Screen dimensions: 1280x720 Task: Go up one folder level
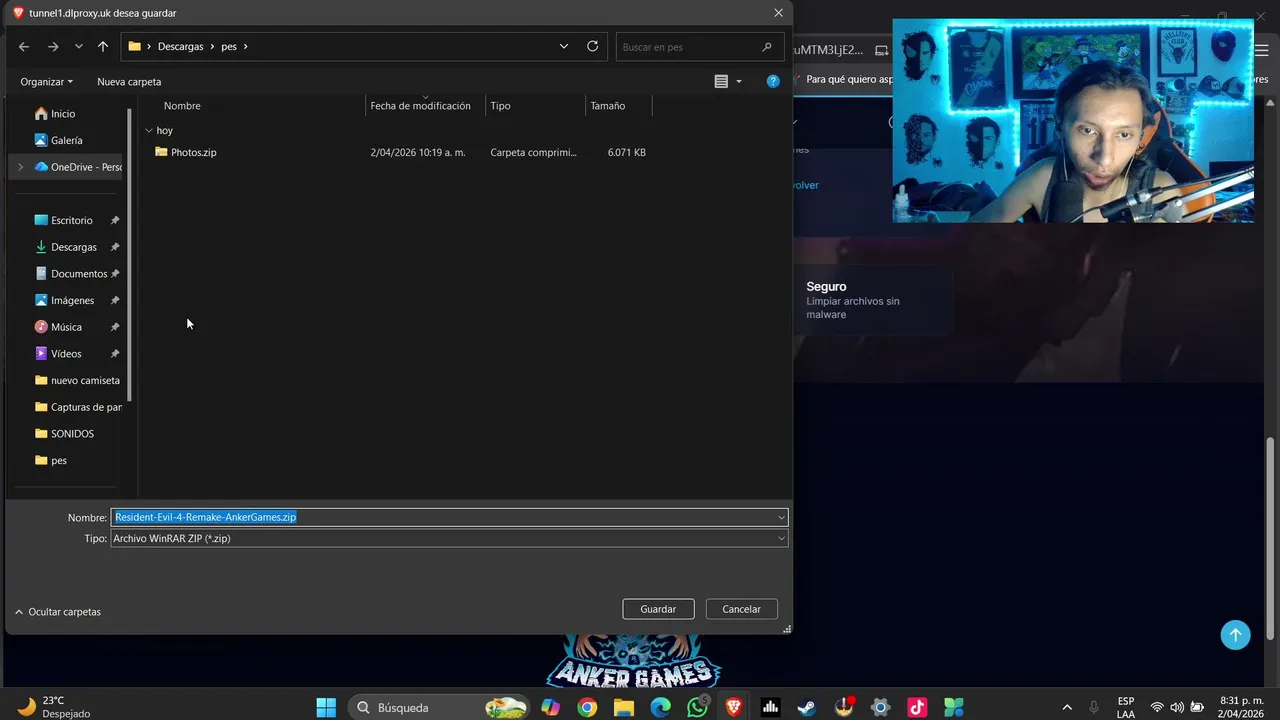103,46
